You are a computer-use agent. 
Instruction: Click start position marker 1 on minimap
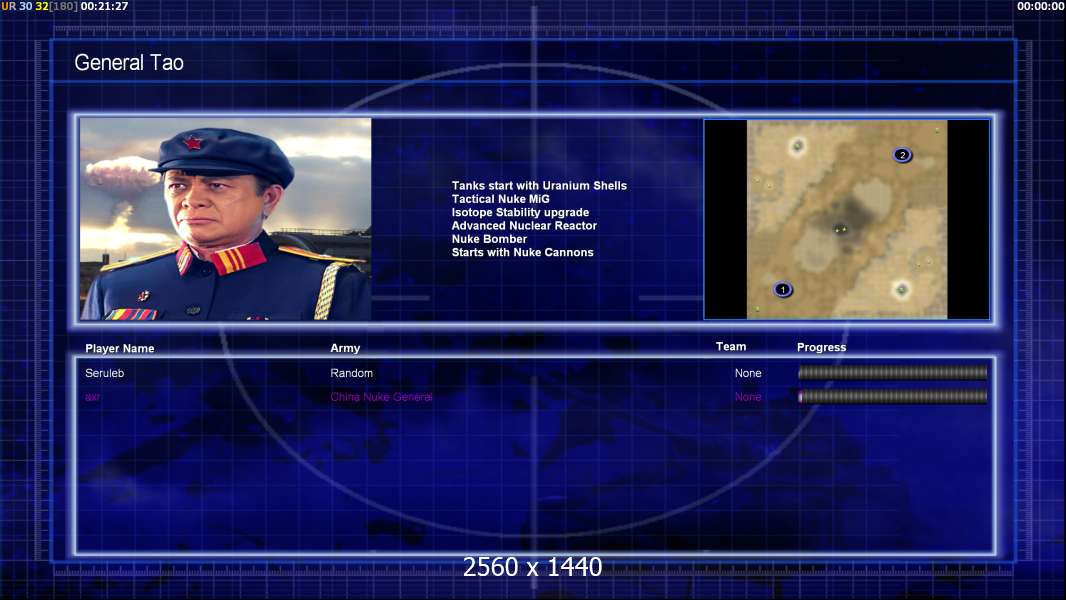click(x=783, y=289)
